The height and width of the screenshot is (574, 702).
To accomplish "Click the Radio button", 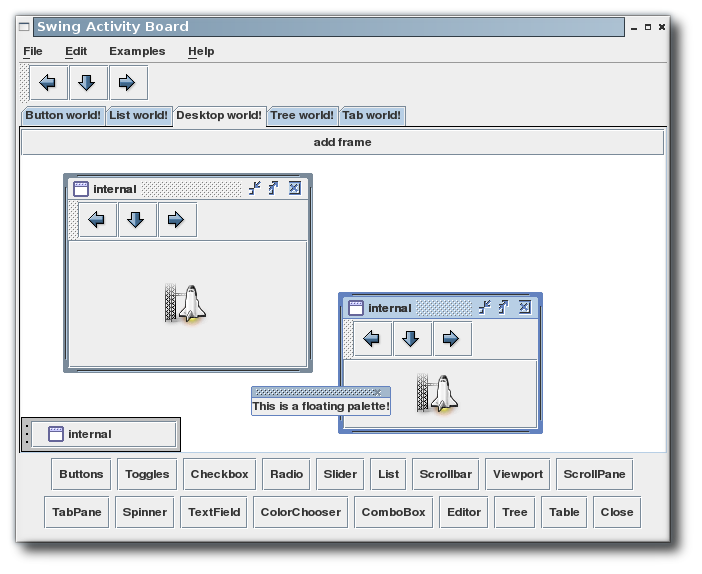I will click(x=286, y=474).
